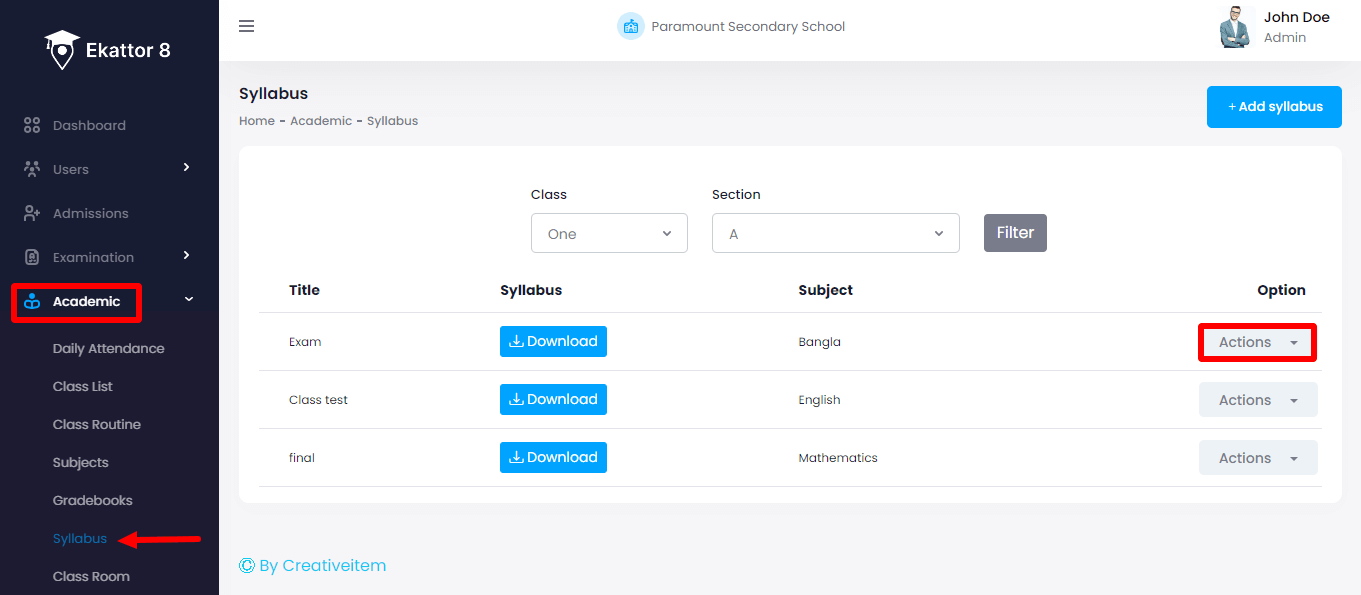Click the Dashboard grid icon in sidebar
Image resolution: width=1361 pixels, height=595 pixels.
click(x=30, y=125)
